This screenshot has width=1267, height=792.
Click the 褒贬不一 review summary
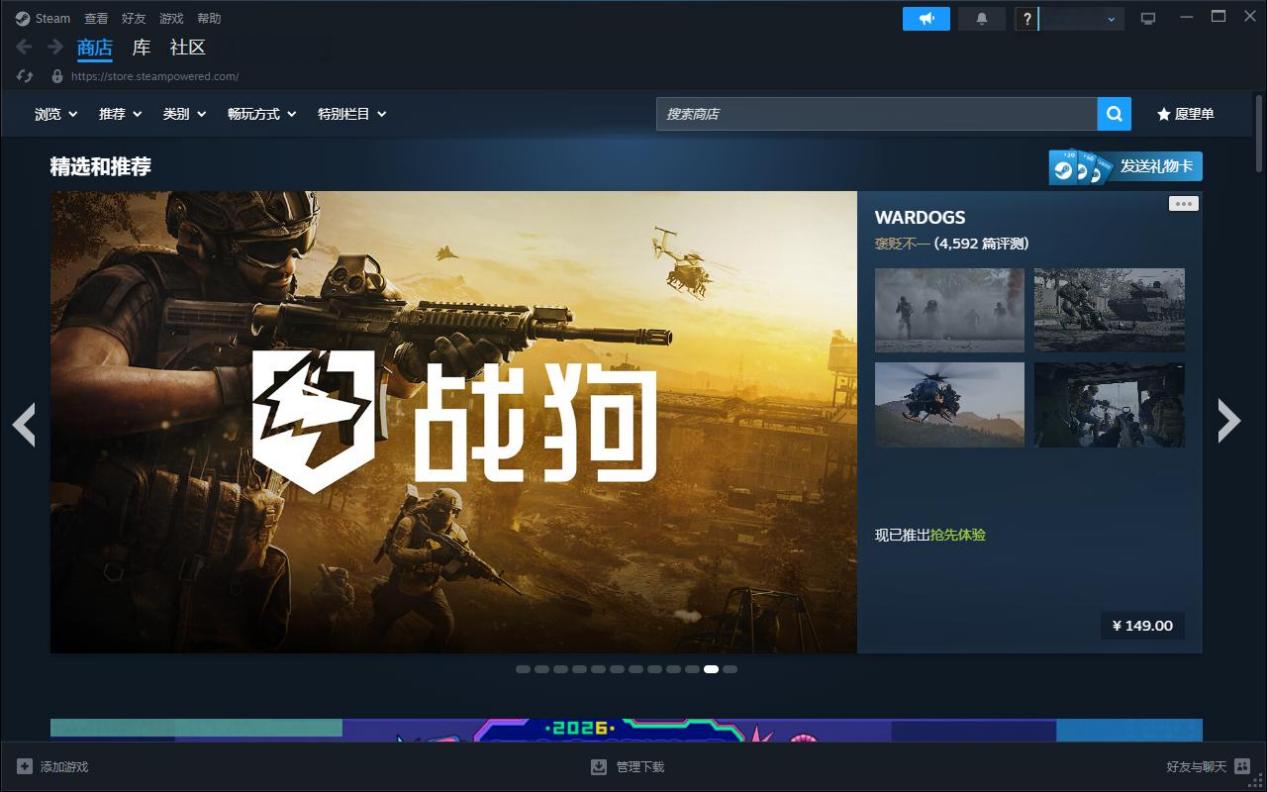pos(902,243)
